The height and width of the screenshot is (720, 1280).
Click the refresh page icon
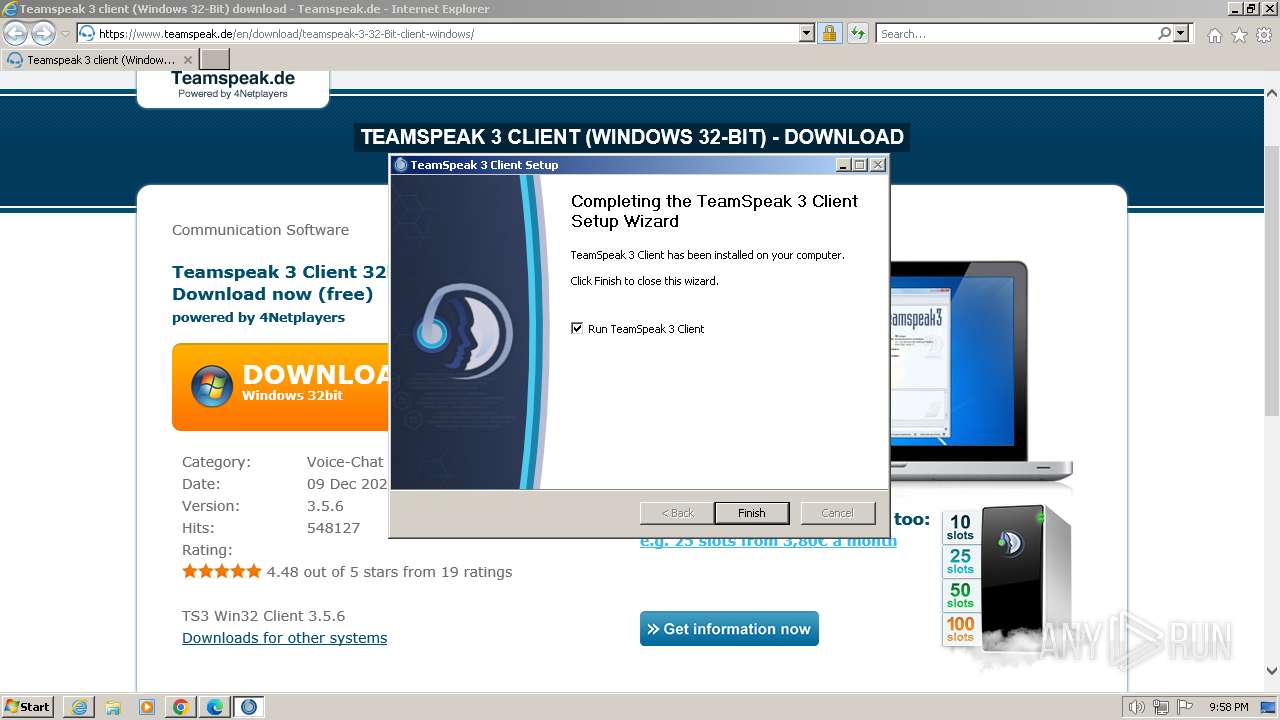[857, 33]
